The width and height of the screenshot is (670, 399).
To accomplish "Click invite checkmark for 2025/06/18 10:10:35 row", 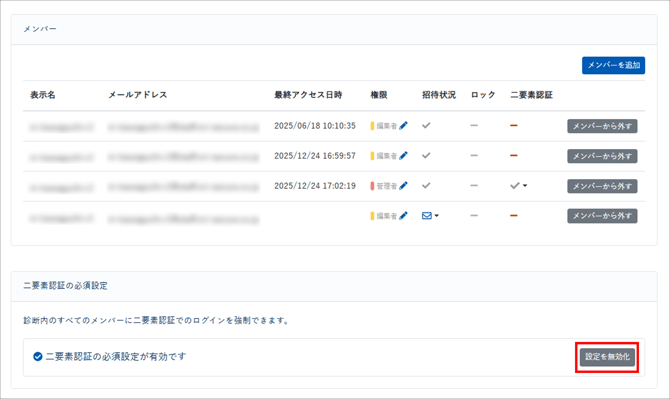I will tap(426, 126).
